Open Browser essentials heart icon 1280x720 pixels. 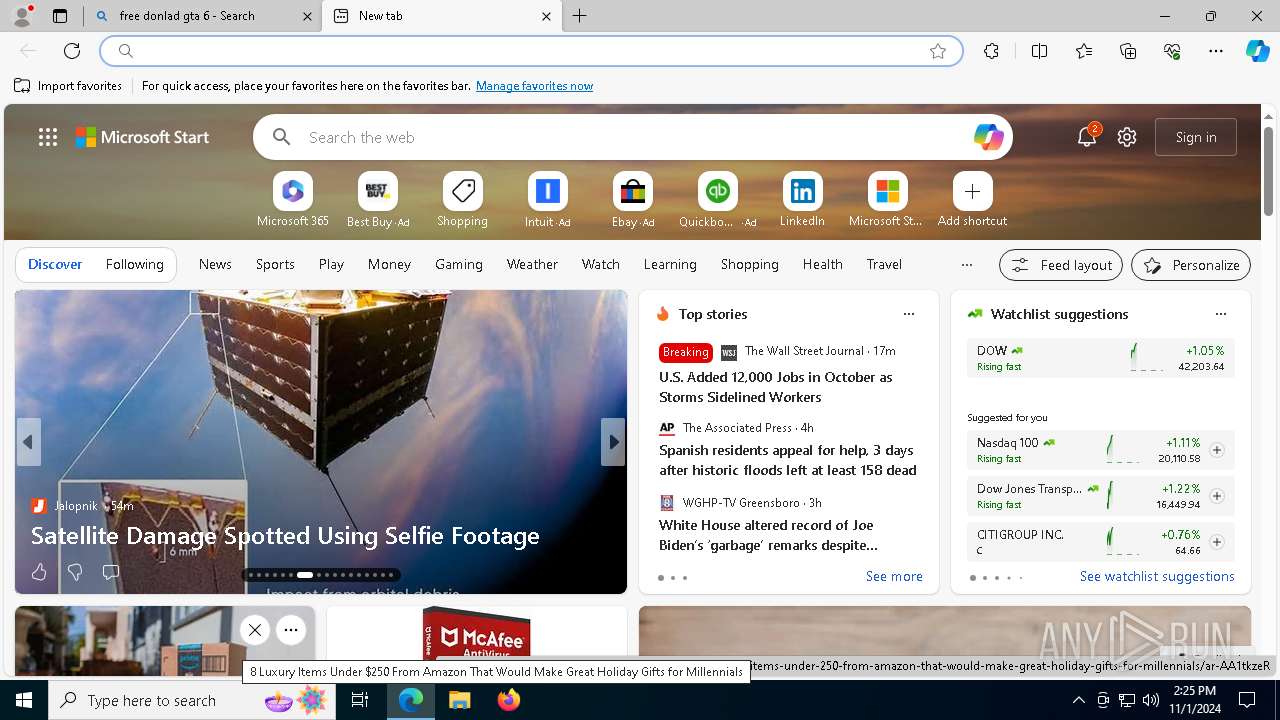pos(1172,51)
